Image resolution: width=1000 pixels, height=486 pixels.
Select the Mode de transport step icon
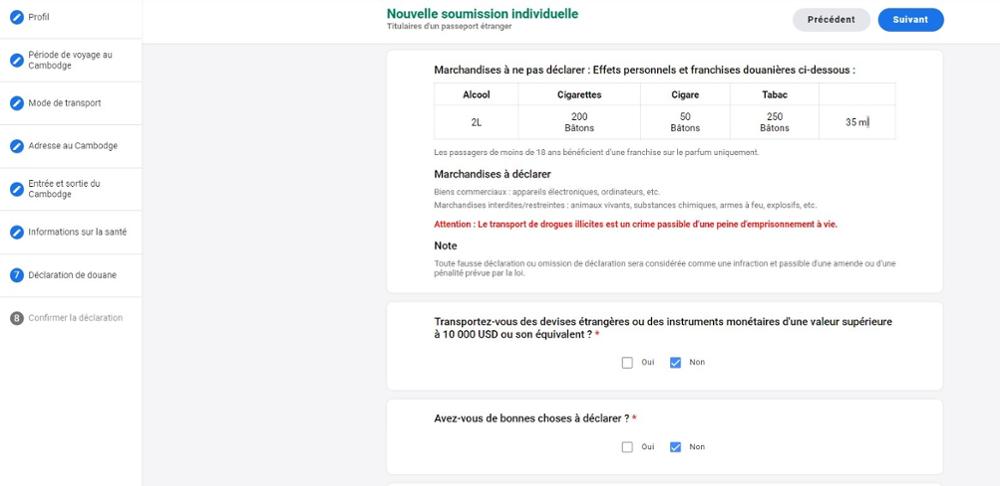[17, 103]
